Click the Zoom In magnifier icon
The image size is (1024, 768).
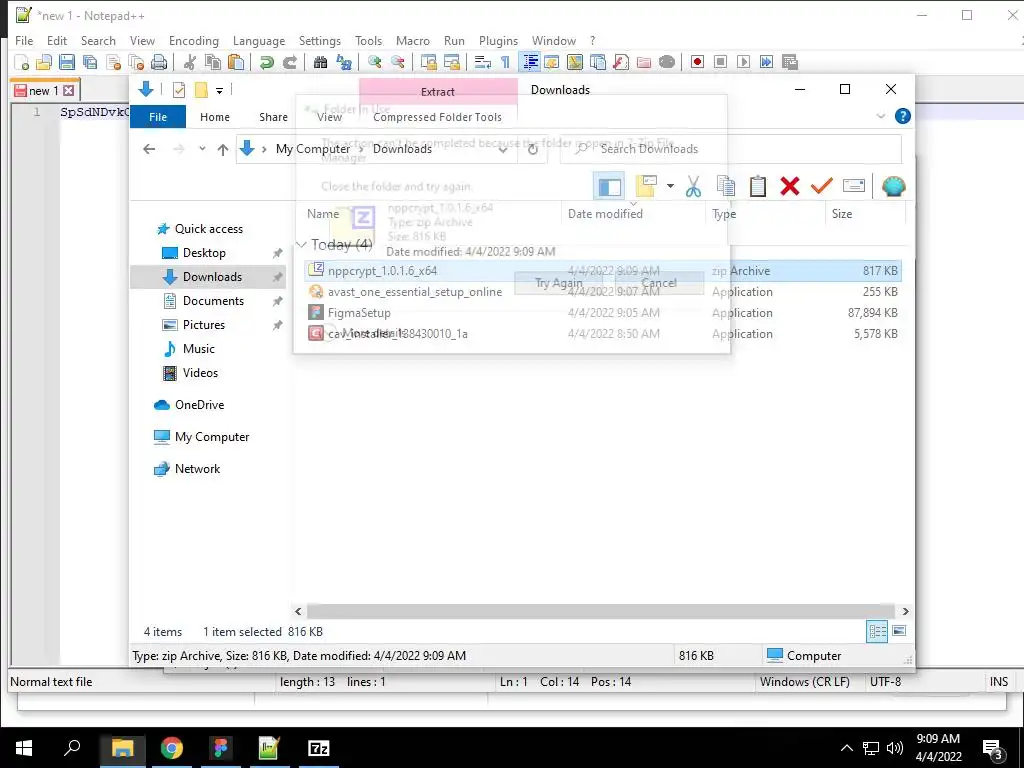click(x=374, y=62)
